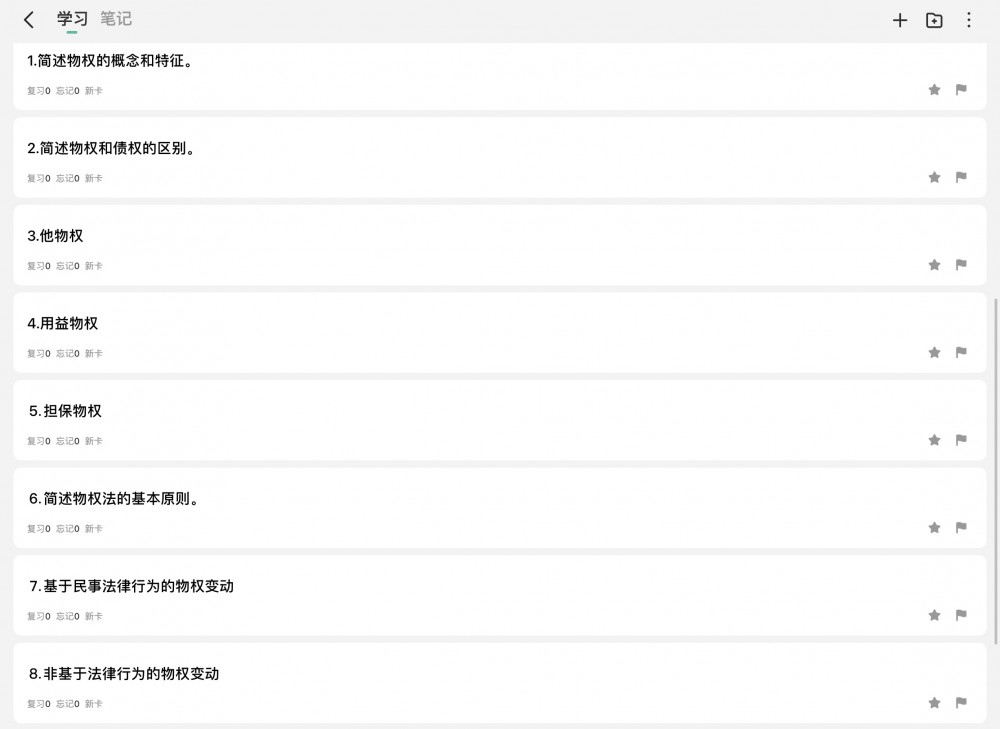1000x729 pixels.
Task: Flag the 简述物权和债权的区别 card
Action: (961, 178)
